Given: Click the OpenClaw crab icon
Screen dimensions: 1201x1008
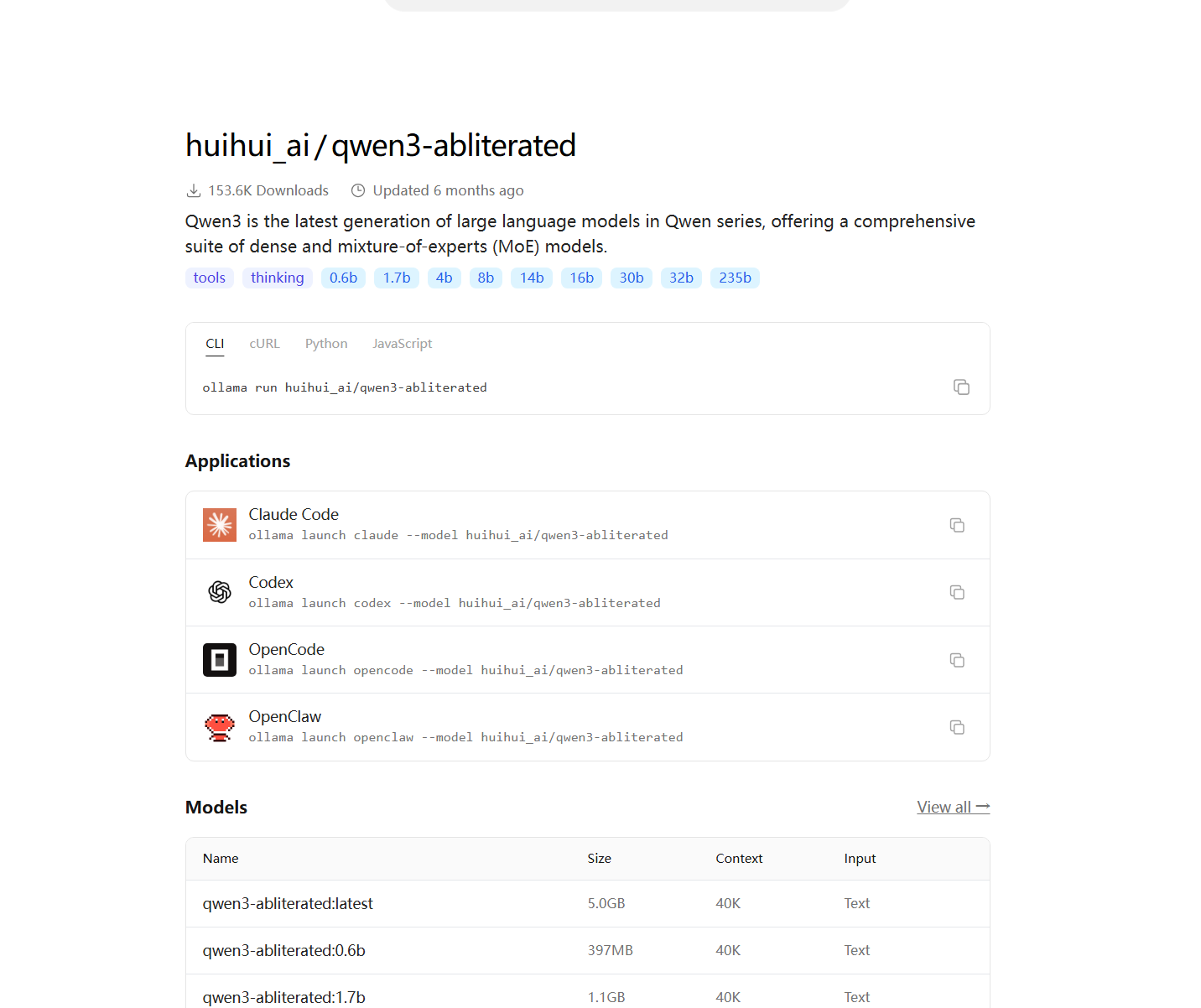Looking at the screenshot, I should 220,727.
